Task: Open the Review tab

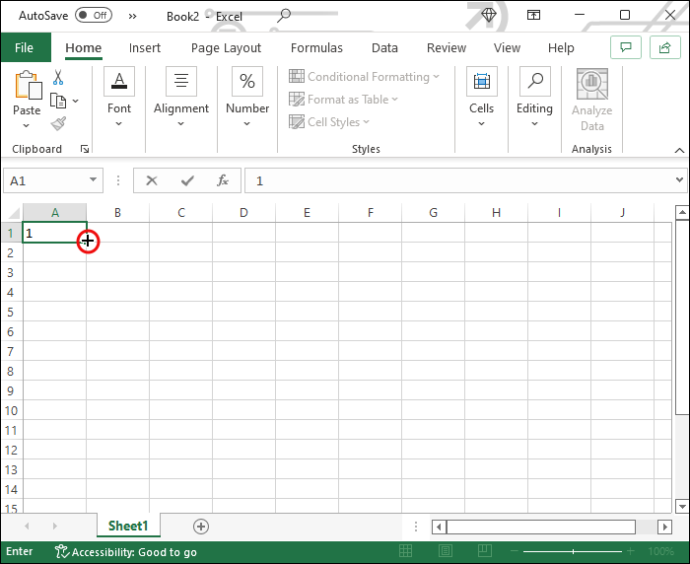Action: (446, 48)
